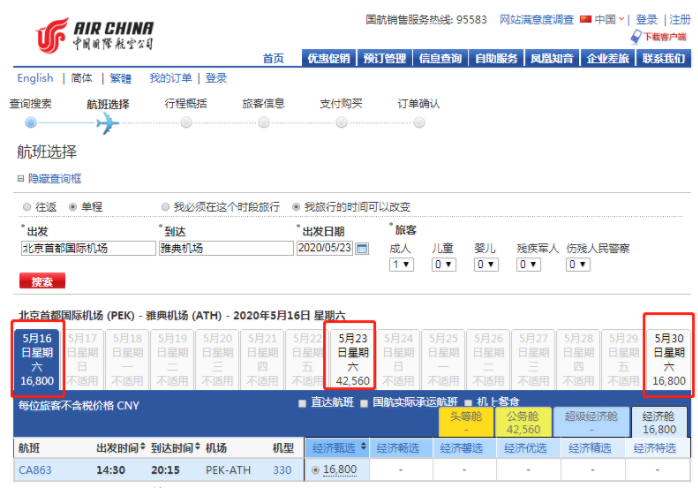Open 我的订单 link
Image resolution: width=698 pixels, height=491 pixels.
pyautogui.click(x=170, y=78)
